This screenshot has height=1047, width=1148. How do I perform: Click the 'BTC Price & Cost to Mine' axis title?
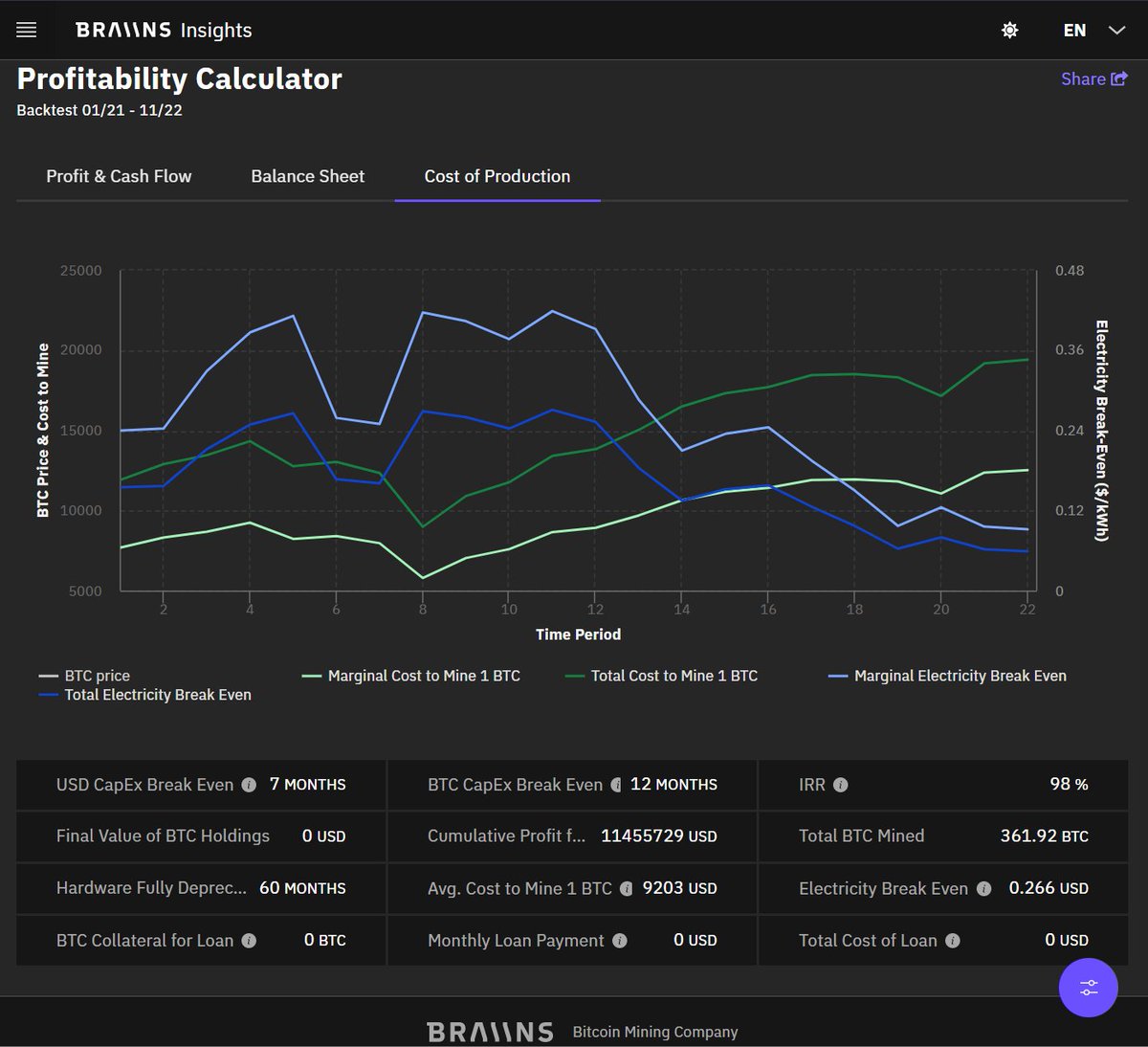(43, 431)
